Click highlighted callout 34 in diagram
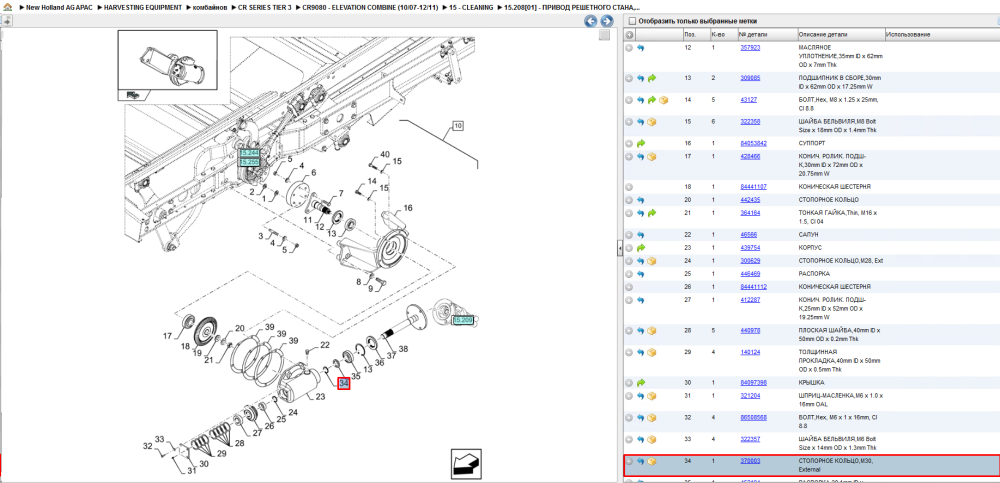The image size is (1000, 483). pos(344,383)
